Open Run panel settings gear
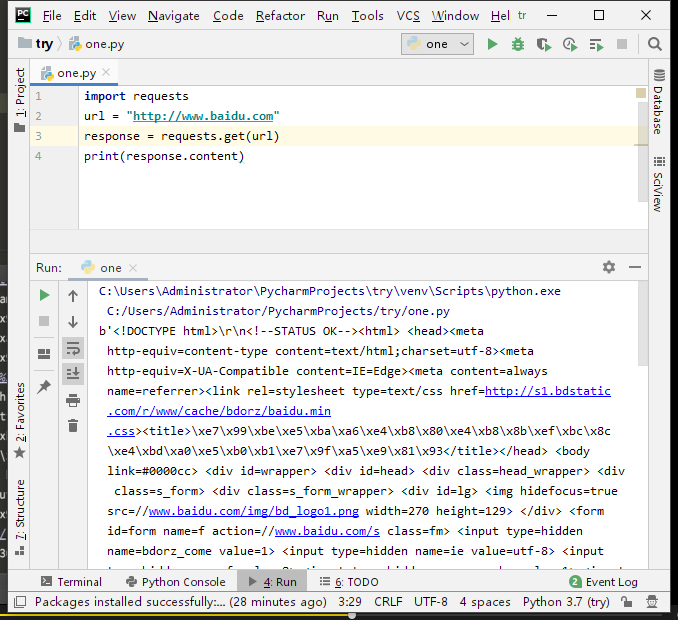The height and width of the screenshot is (620, 678). tap(609, 267)
